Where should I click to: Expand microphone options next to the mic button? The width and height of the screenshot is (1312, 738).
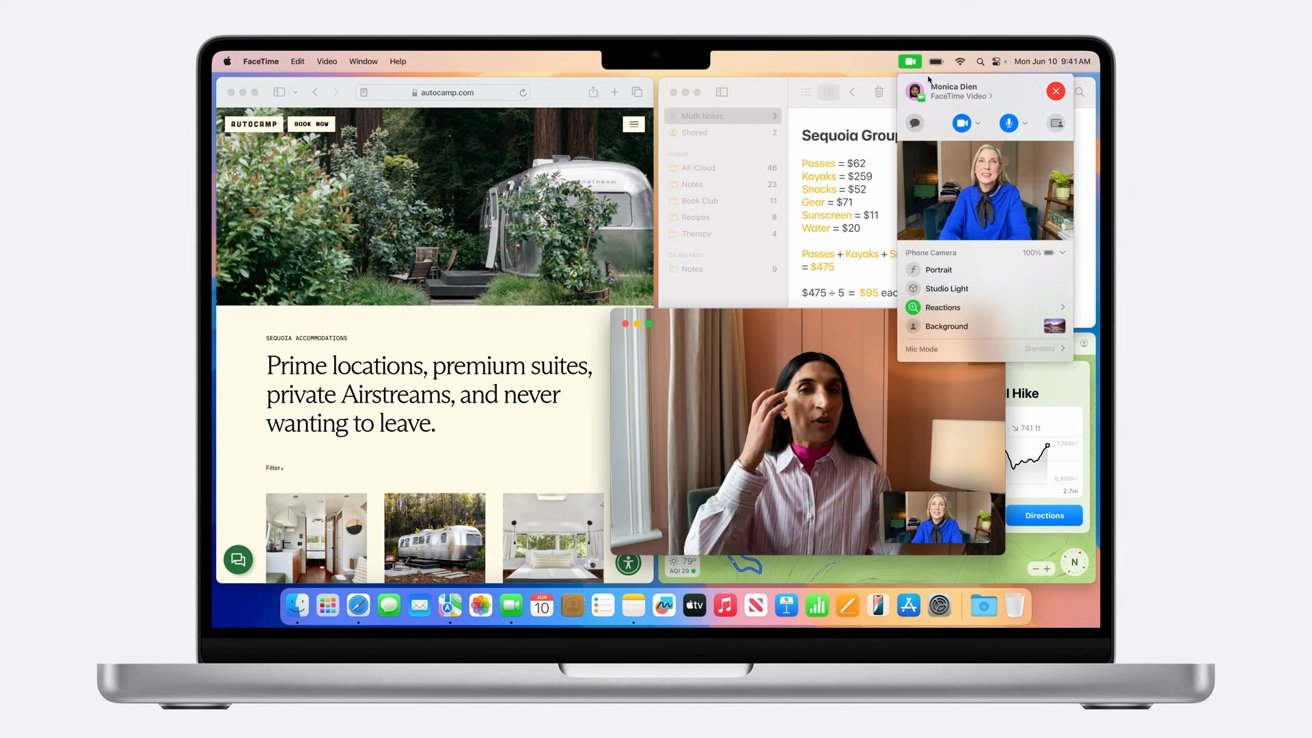coord(1025,123)
